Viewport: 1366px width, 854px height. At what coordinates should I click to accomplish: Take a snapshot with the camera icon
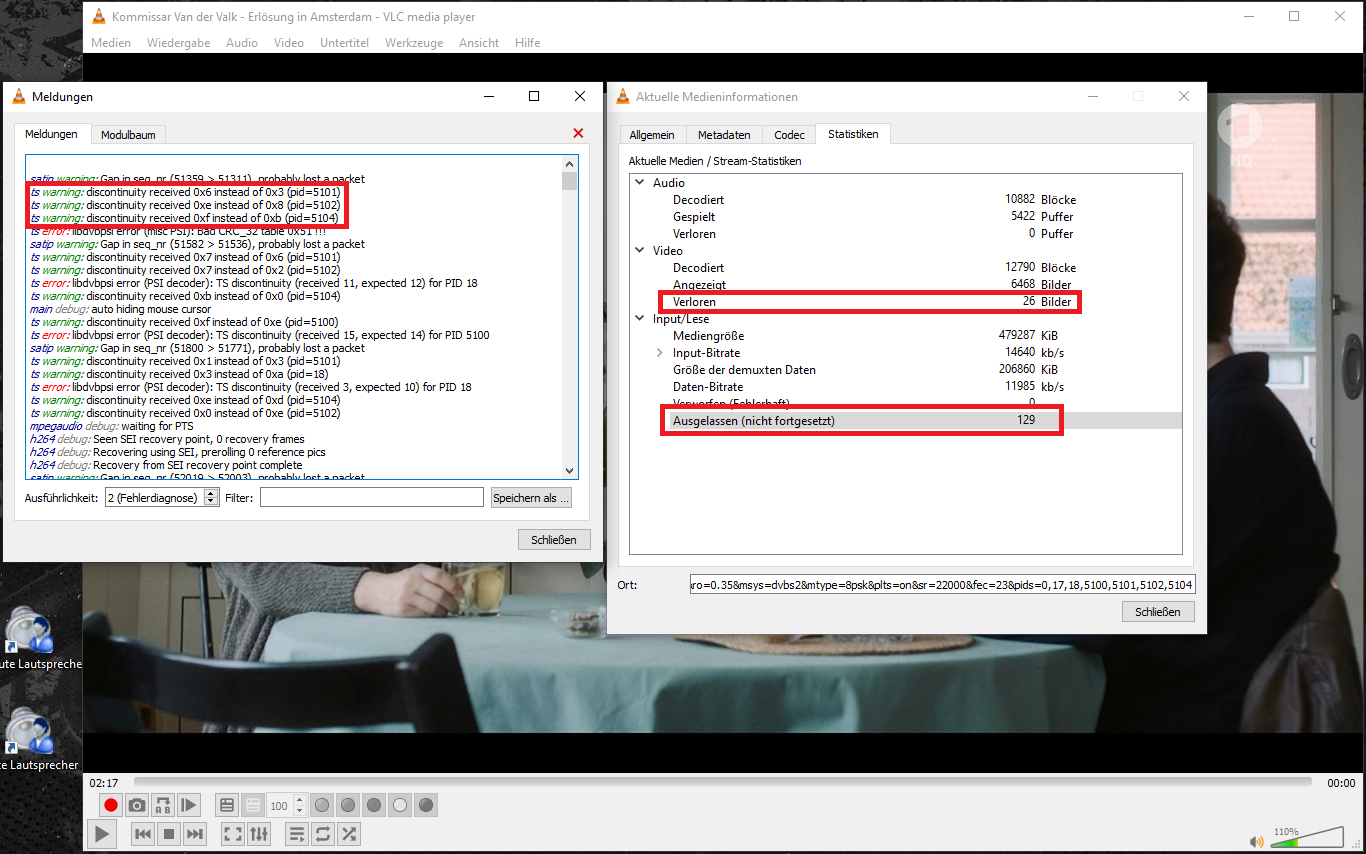pos(137,805)
